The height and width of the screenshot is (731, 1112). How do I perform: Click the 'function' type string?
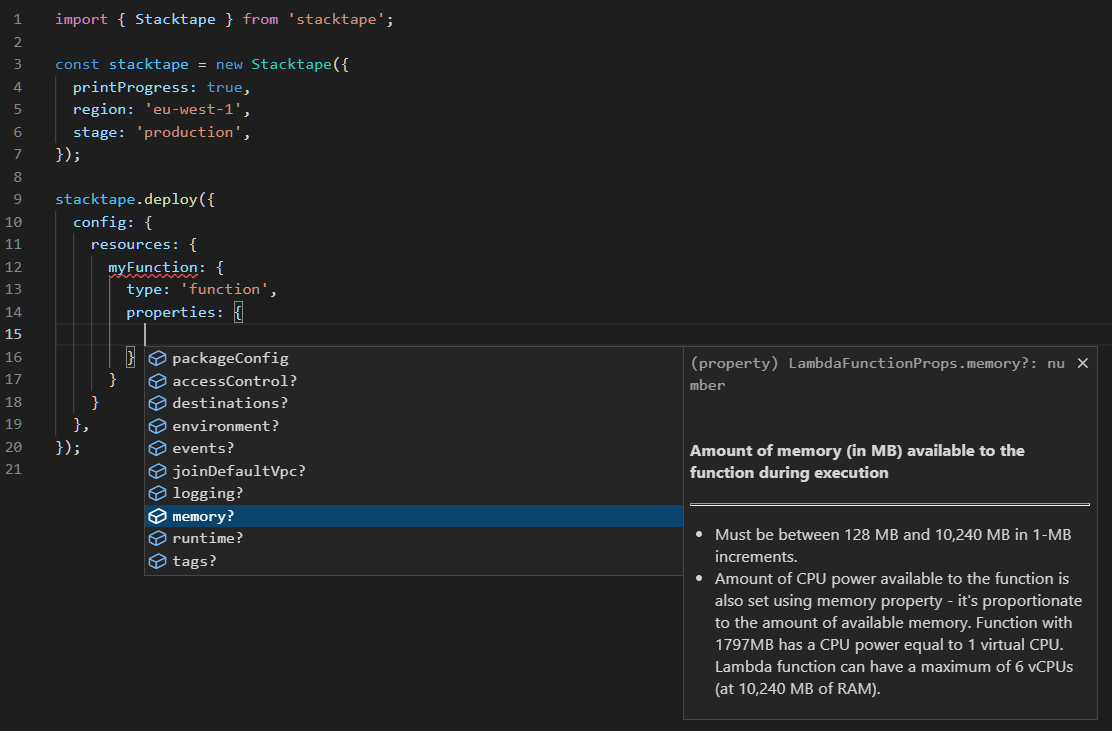click(224, 289)
